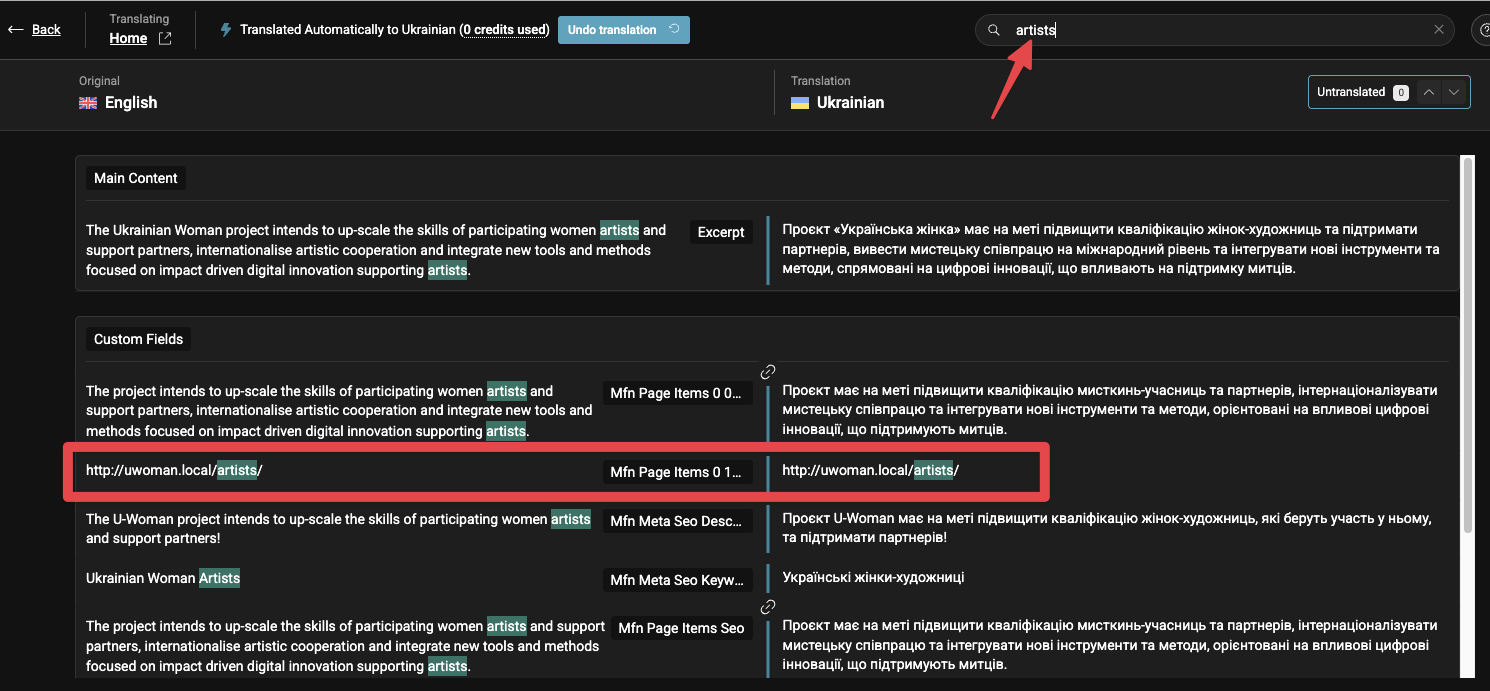1490x691 pixels.
Task: Select the Custom Fields section label
Action: (x=138, y=339)
